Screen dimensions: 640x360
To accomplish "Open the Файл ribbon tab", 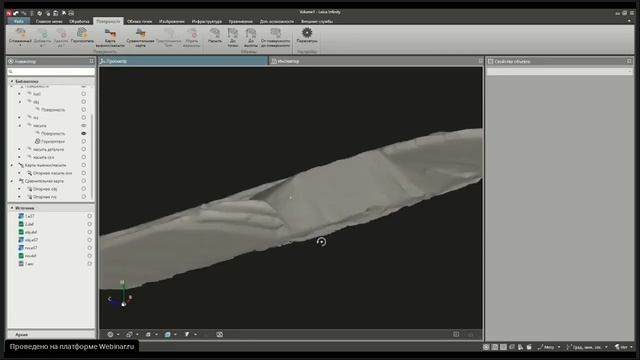I will 19,21.
